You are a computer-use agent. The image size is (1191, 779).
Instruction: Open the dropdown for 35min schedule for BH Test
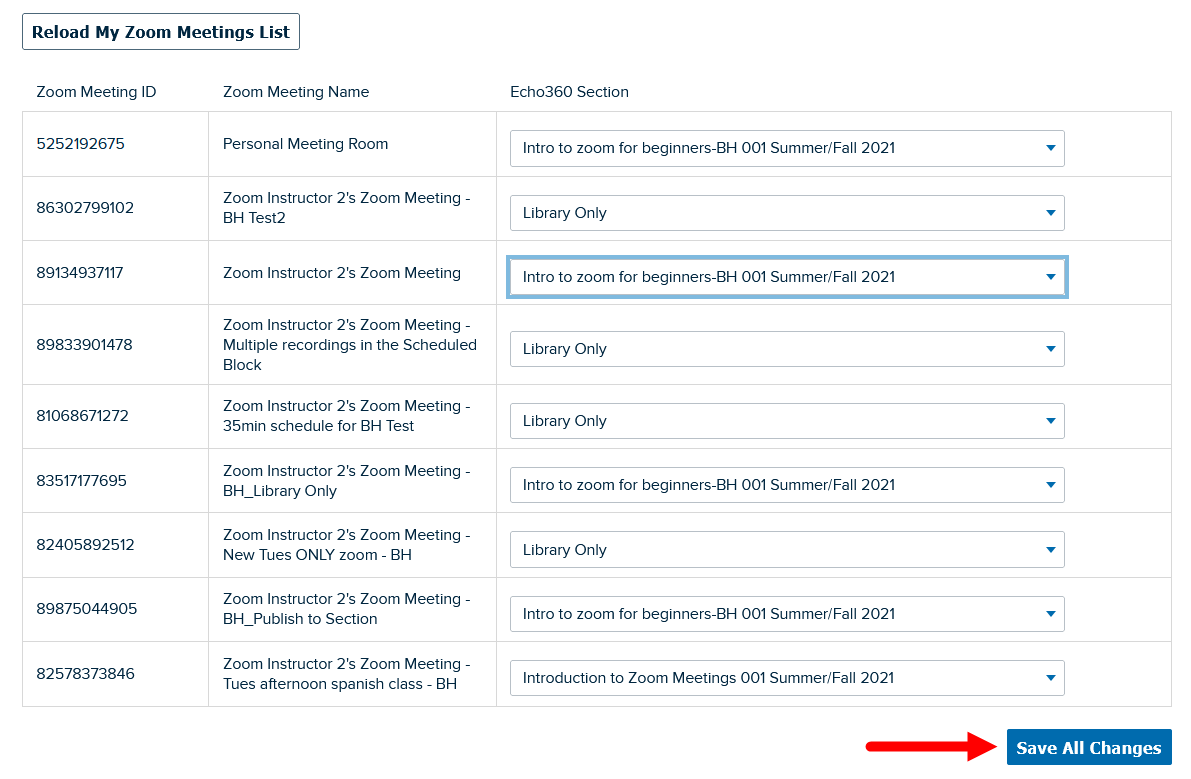tap(787, 420)
